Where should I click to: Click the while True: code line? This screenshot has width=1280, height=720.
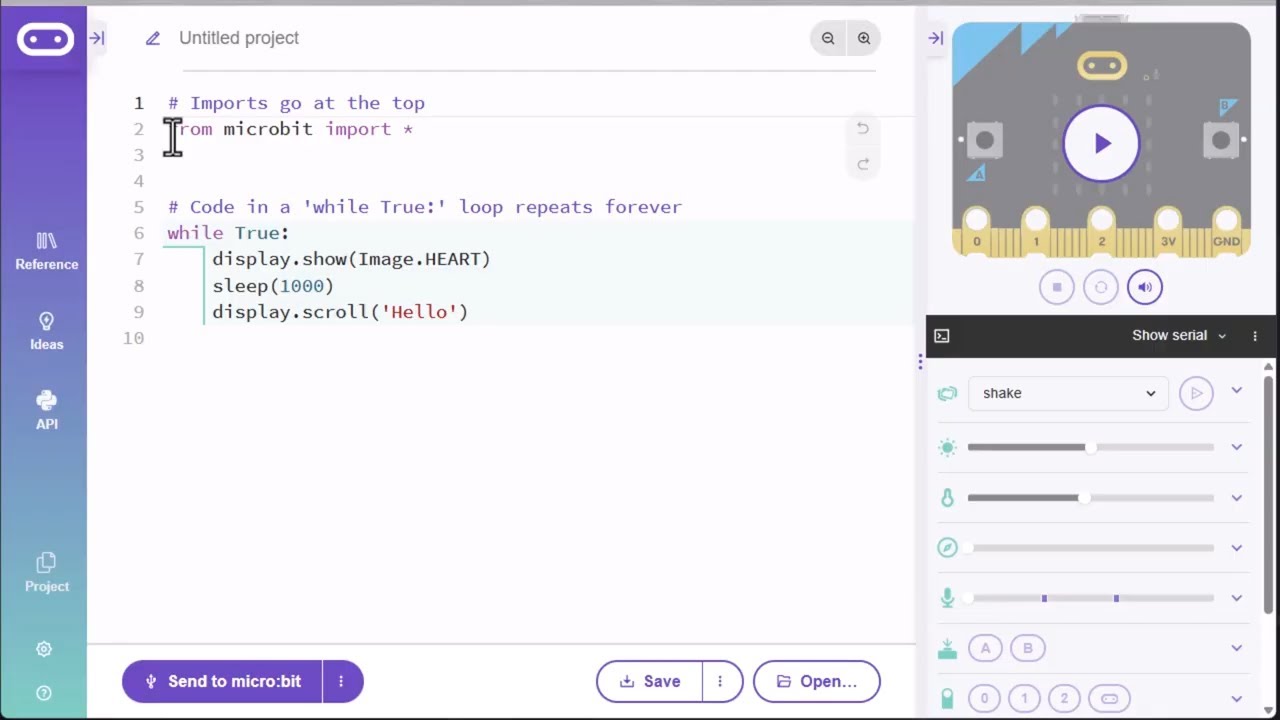tap(228, 233)
